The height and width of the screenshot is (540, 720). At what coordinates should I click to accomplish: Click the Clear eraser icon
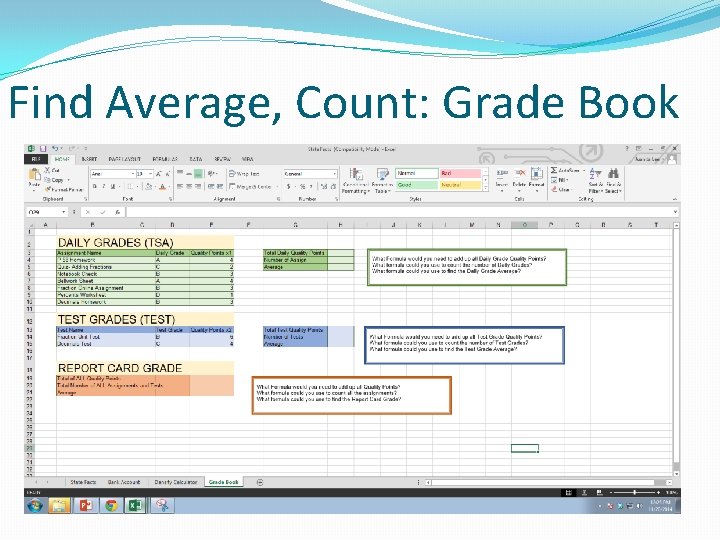(x=554, y=189)
